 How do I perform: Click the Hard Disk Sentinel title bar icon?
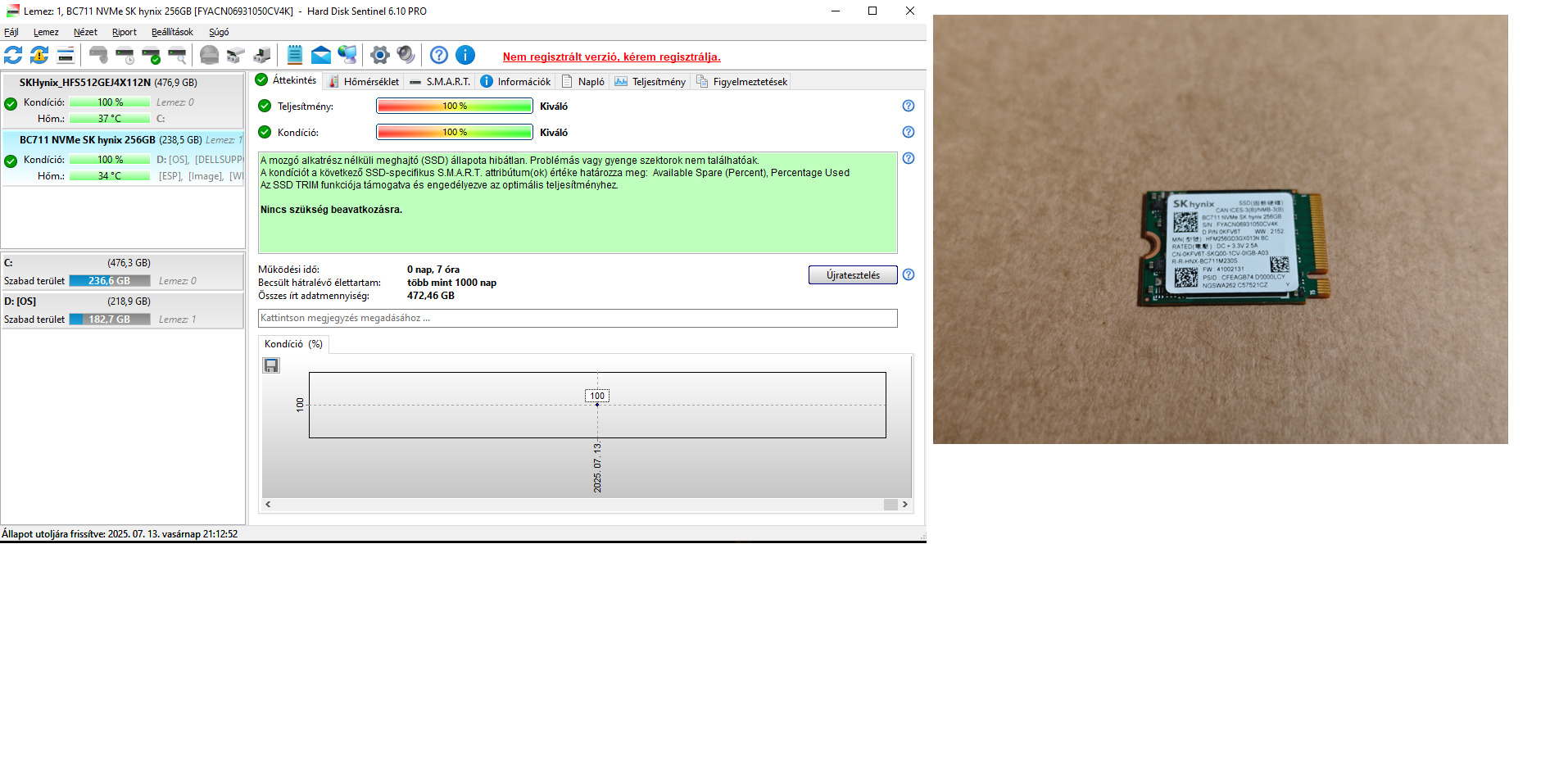pos(12,11)
